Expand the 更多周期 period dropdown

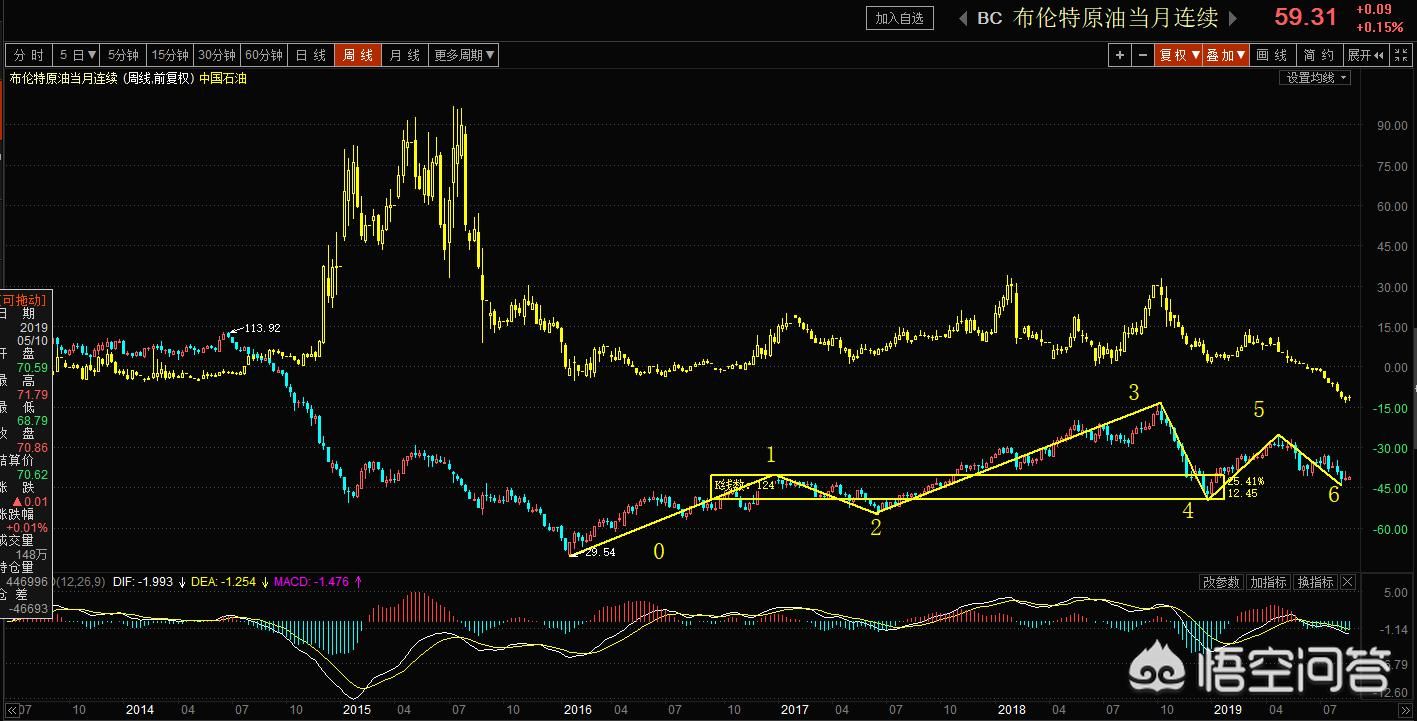click(464, 56)
